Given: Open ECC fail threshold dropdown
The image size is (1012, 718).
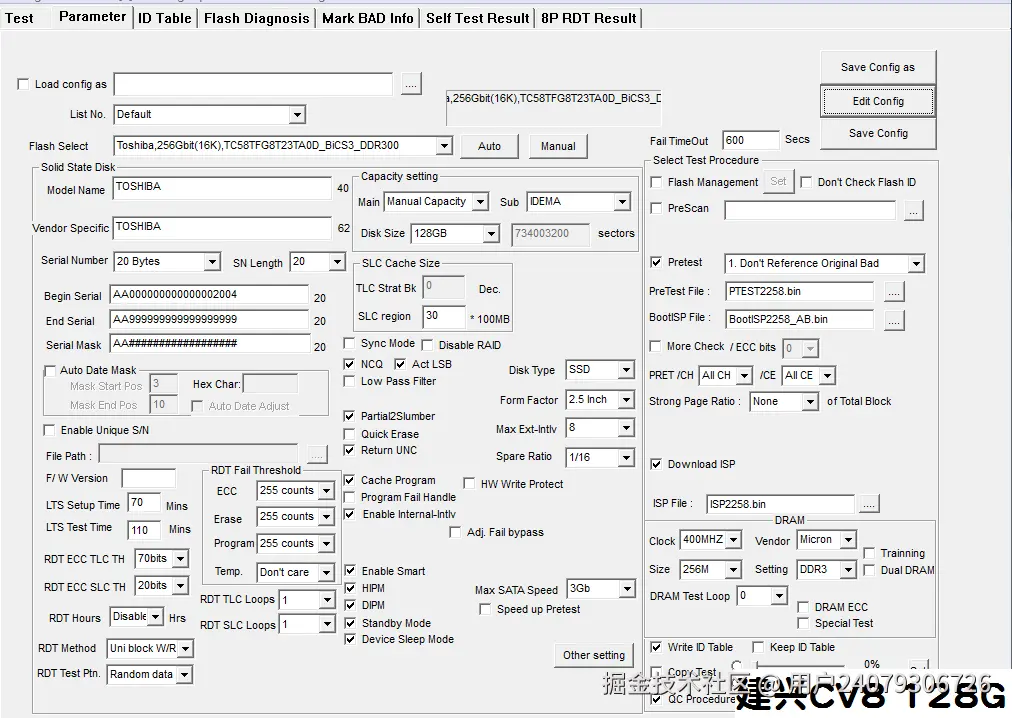Looking at the screenshot, I should pos(327,491).
